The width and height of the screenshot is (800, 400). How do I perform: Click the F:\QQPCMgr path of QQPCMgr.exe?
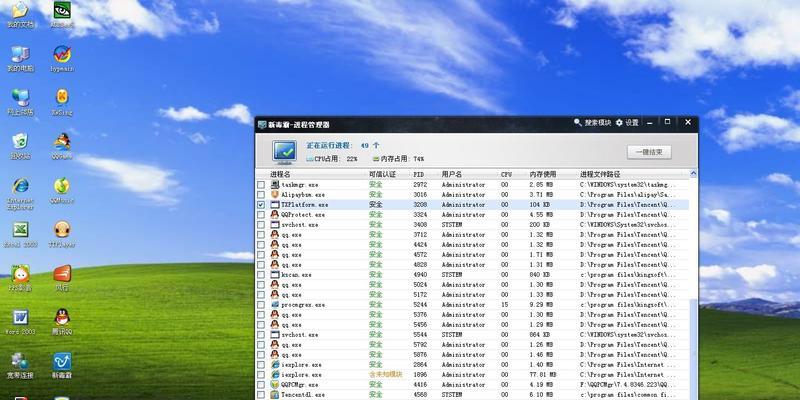coord(628,385)
